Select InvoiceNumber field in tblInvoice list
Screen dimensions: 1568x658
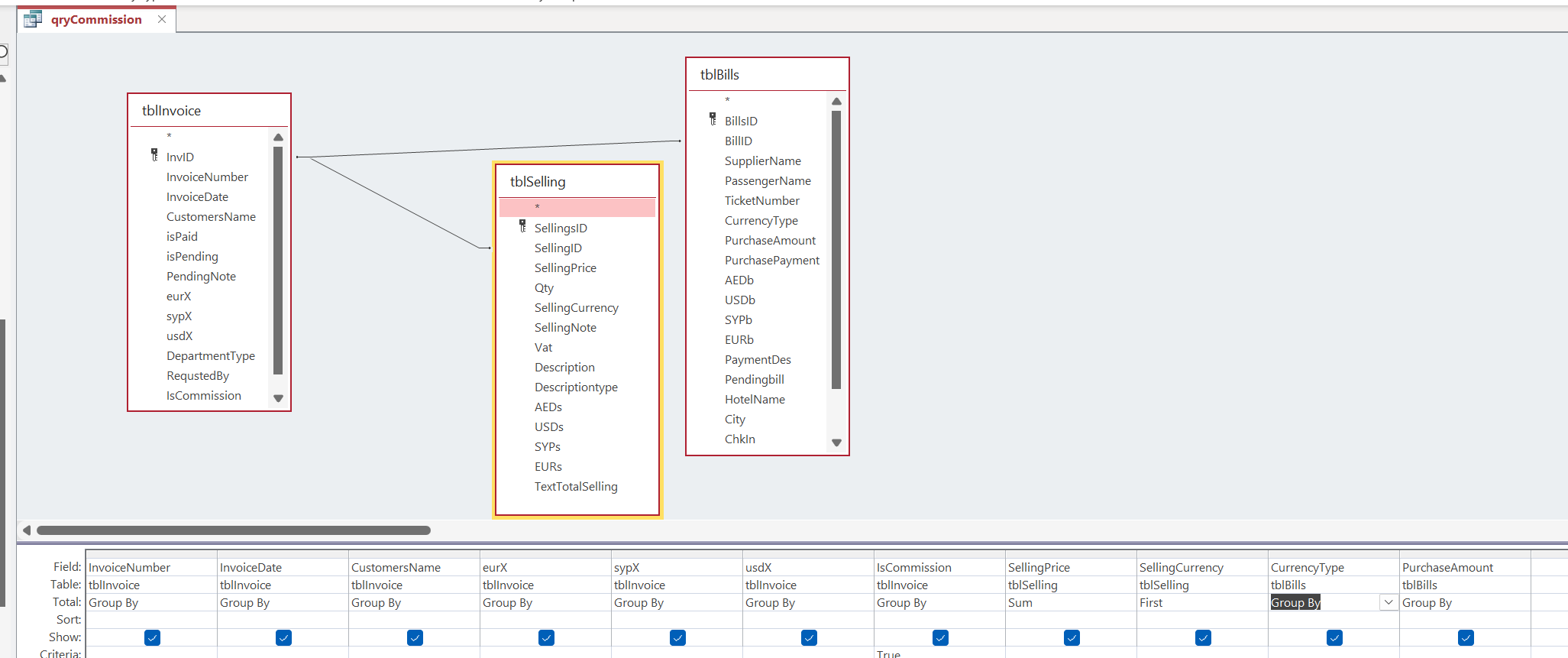(207, 177)
